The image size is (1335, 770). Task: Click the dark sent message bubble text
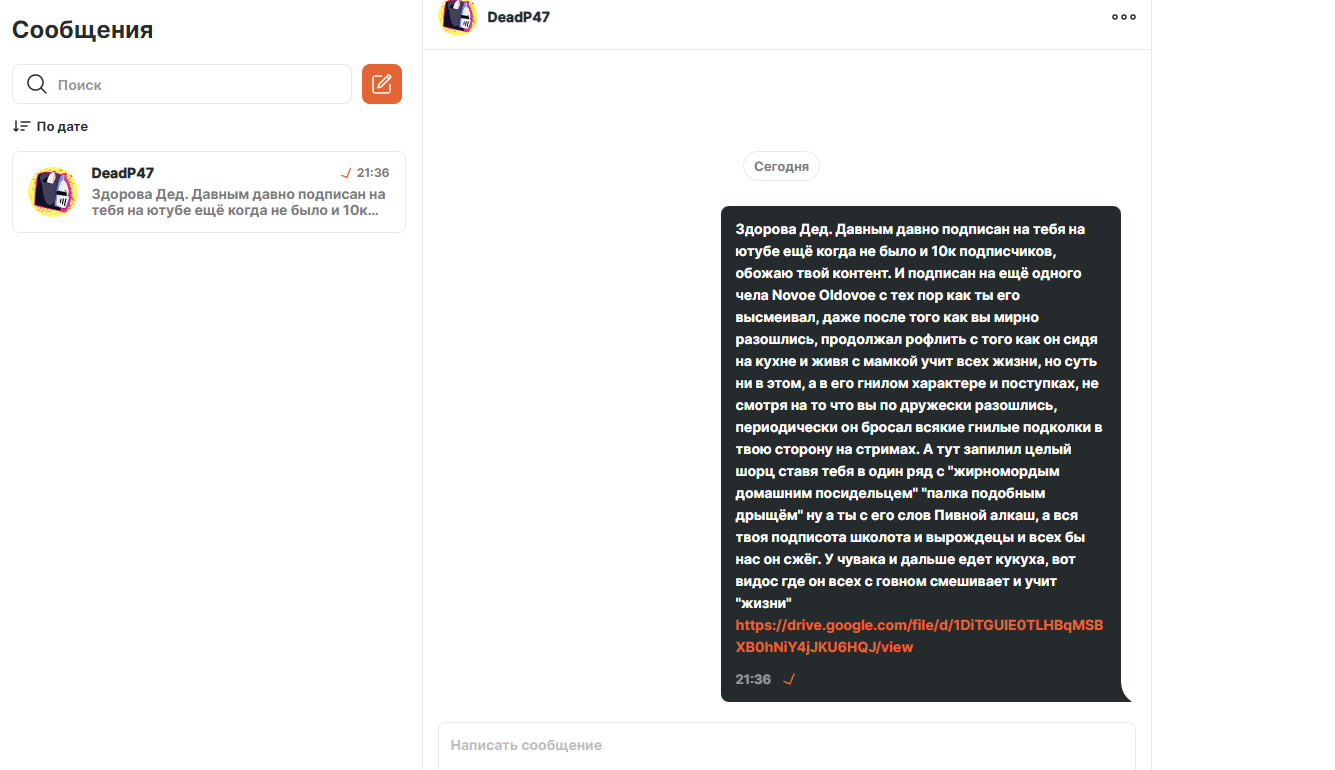point(919,416)
